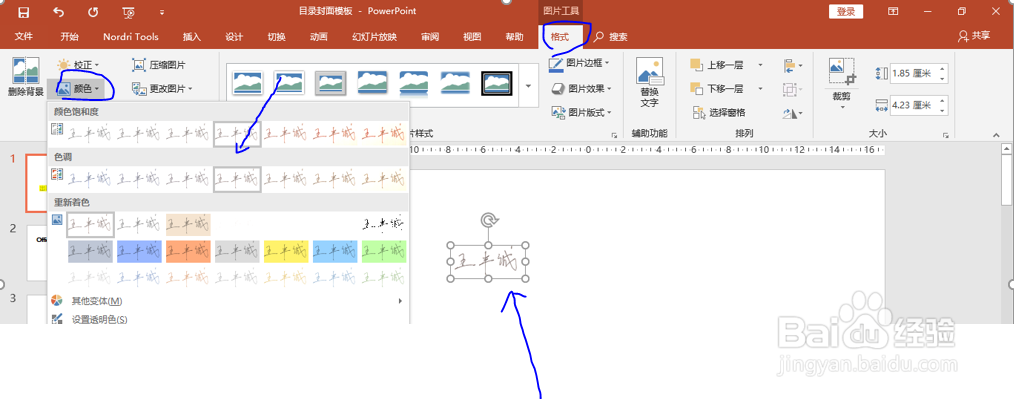This screenshot has height=399, width=1014.
Task: Toggle the 颜色 color dropdown
Action: click(79, 89)
